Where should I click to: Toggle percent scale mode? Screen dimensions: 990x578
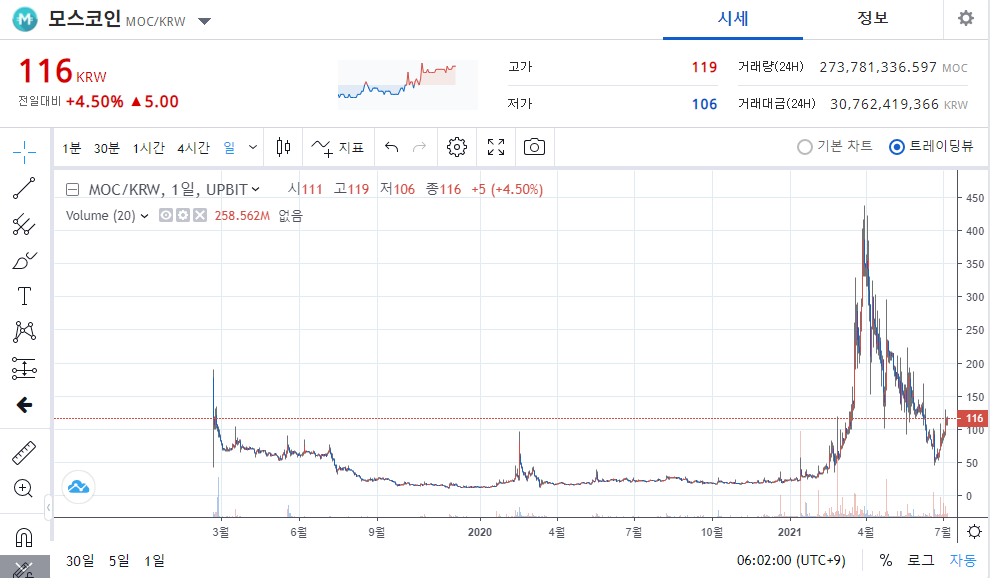pyautogui.click(x=886, y=560)
